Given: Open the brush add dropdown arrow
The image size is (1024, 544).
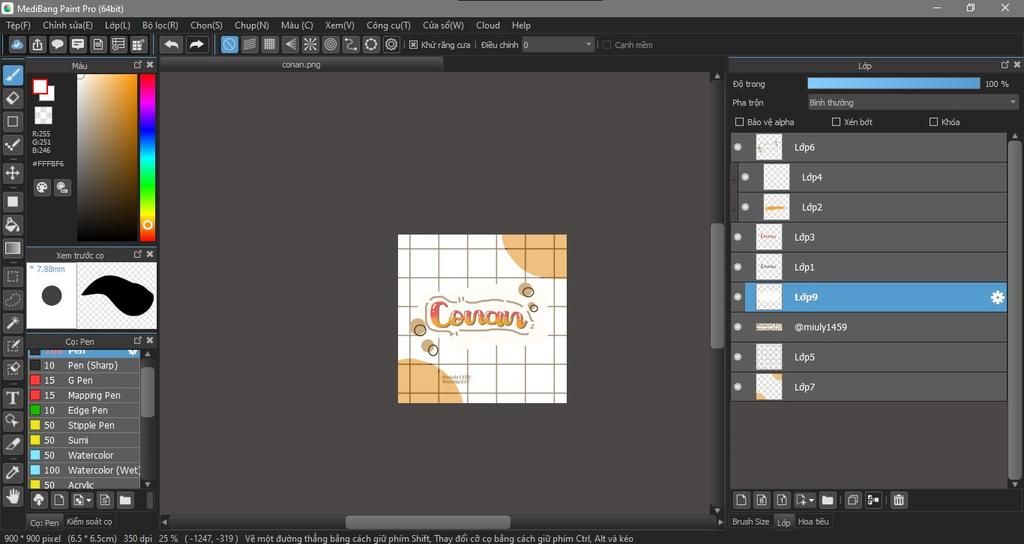Looking at the screenshot, I should [89, 500].
